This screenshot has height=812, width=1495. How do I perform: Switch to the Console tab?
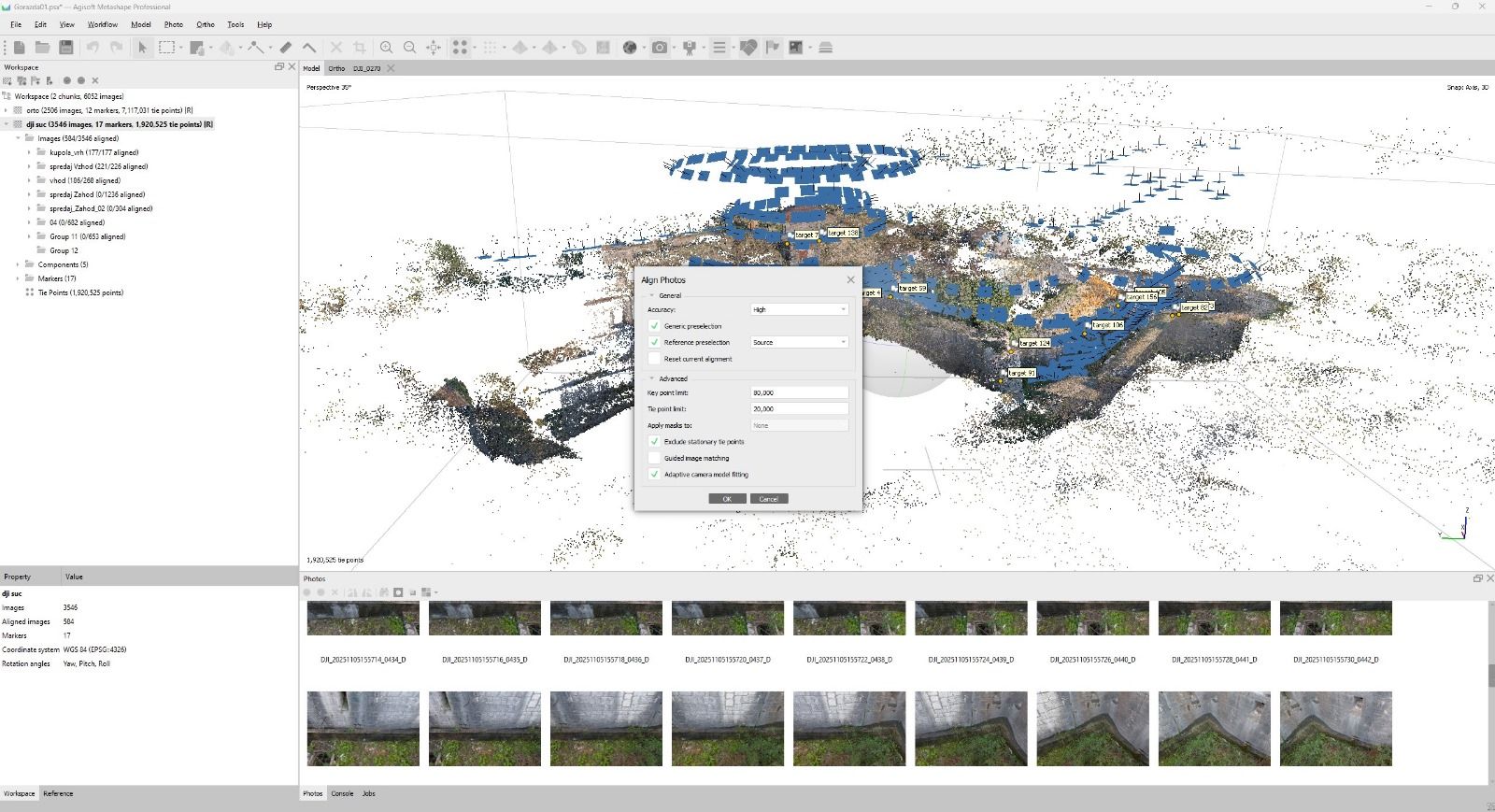pos(342,793)
